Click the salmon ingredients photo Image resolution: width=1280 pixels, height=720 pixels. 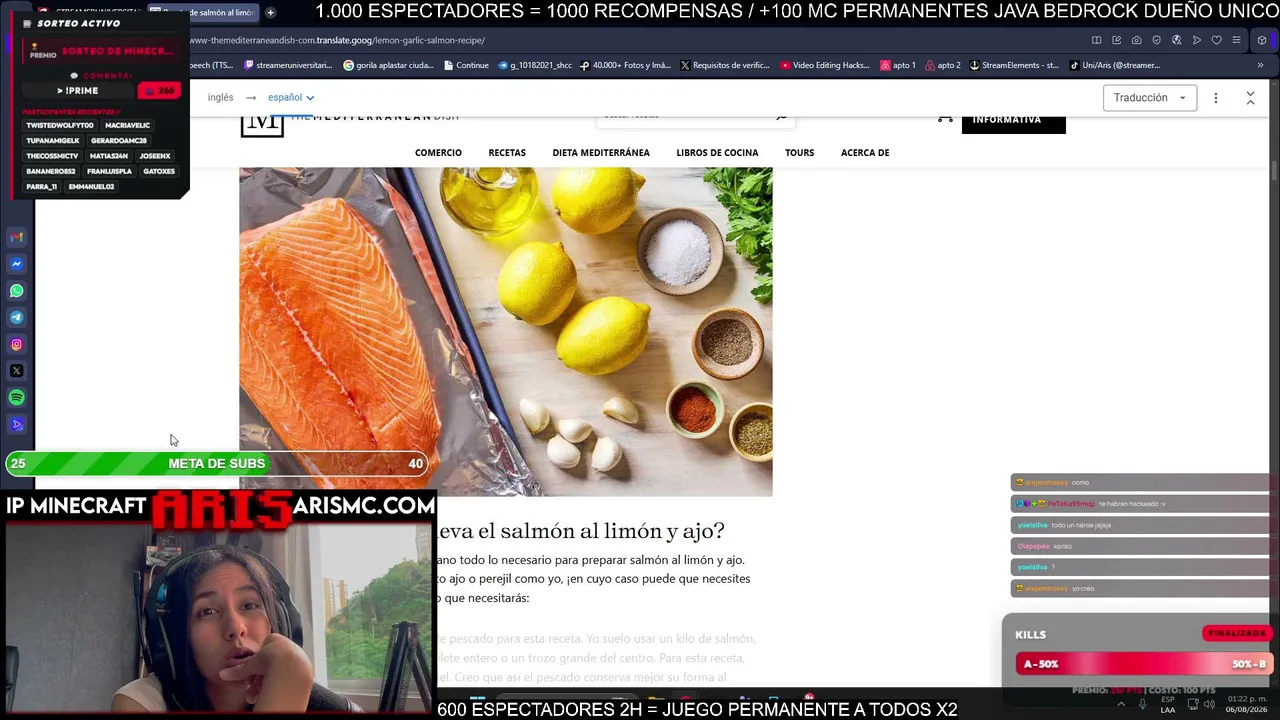tap(506, 332)
